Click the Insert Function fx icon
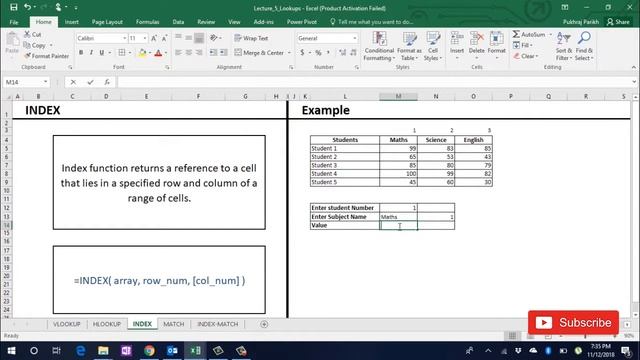The image size is (640, 360). (x=107, y=82)
